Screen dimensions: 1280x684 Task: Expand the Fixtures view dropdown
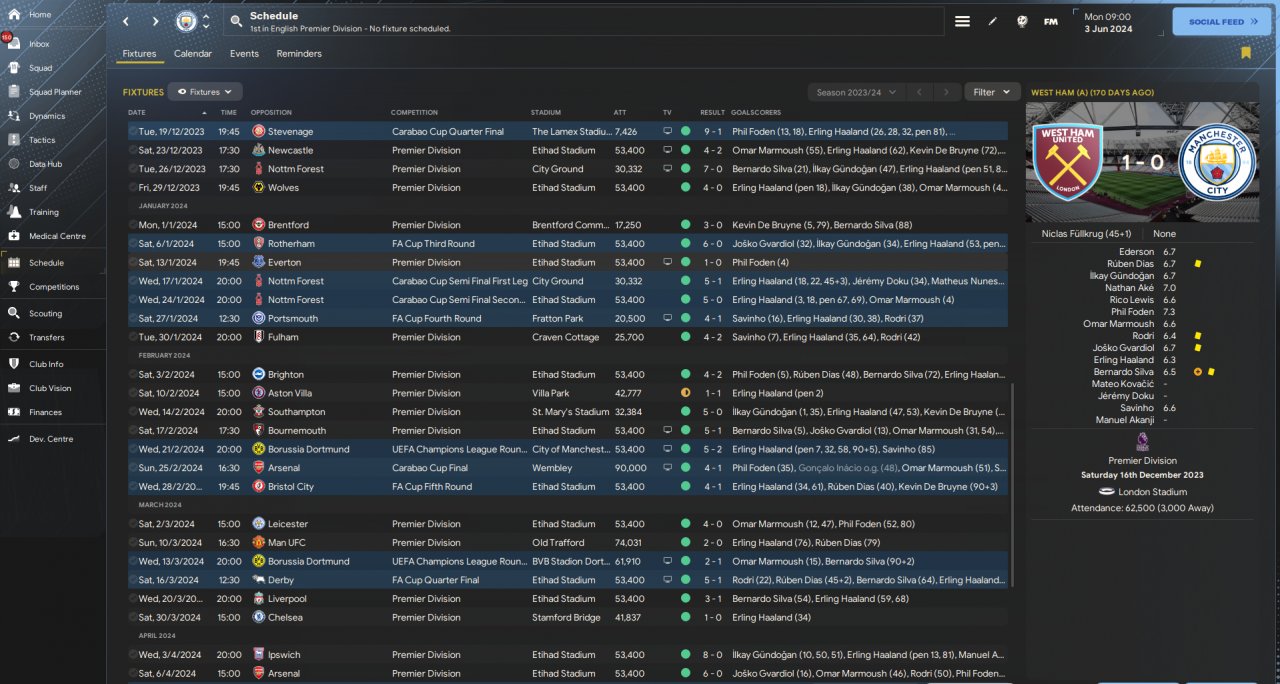[205, 92]
